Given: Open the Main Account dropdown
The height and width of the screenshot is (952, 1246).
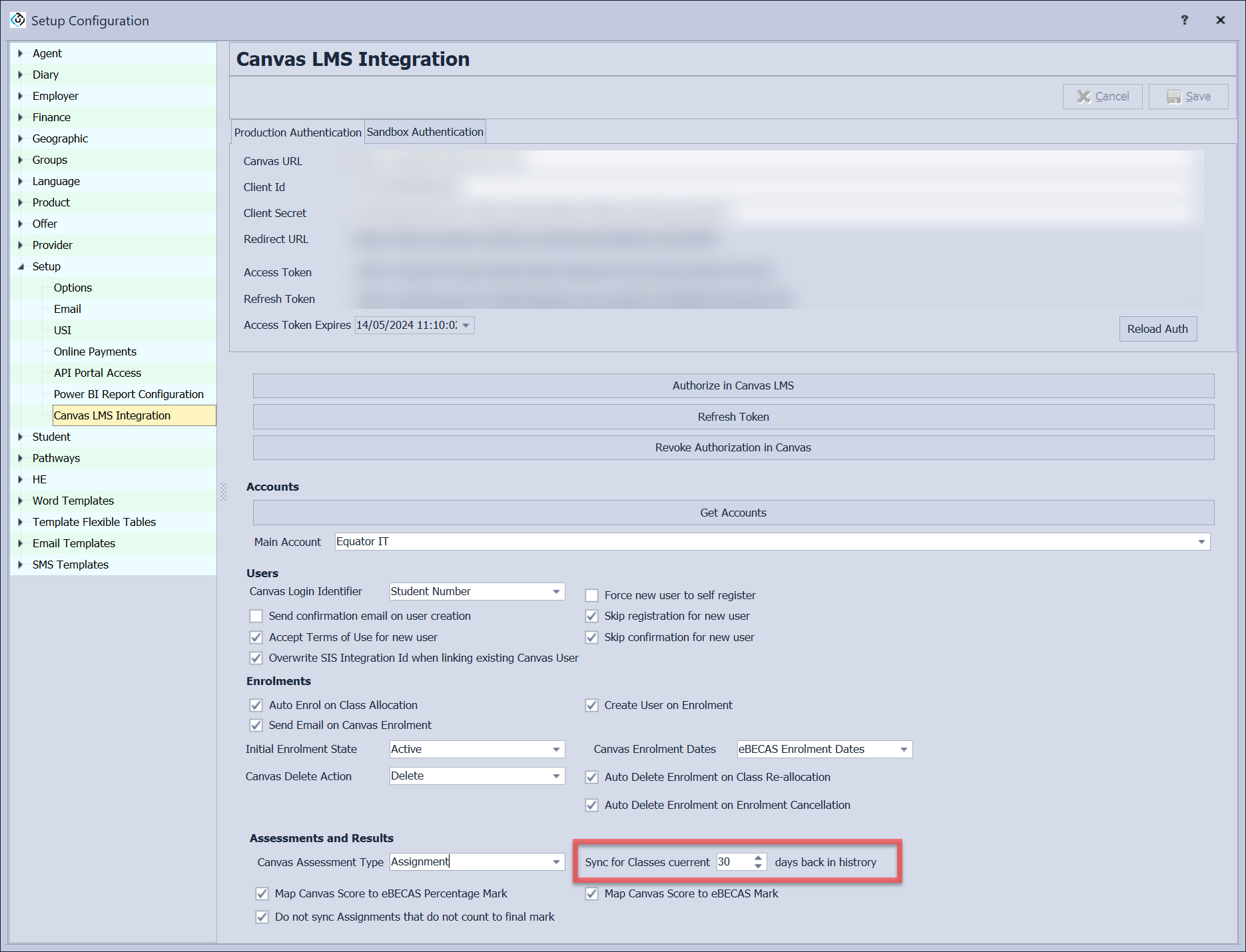Looking at the screenshot, I should pos(1201,542).
